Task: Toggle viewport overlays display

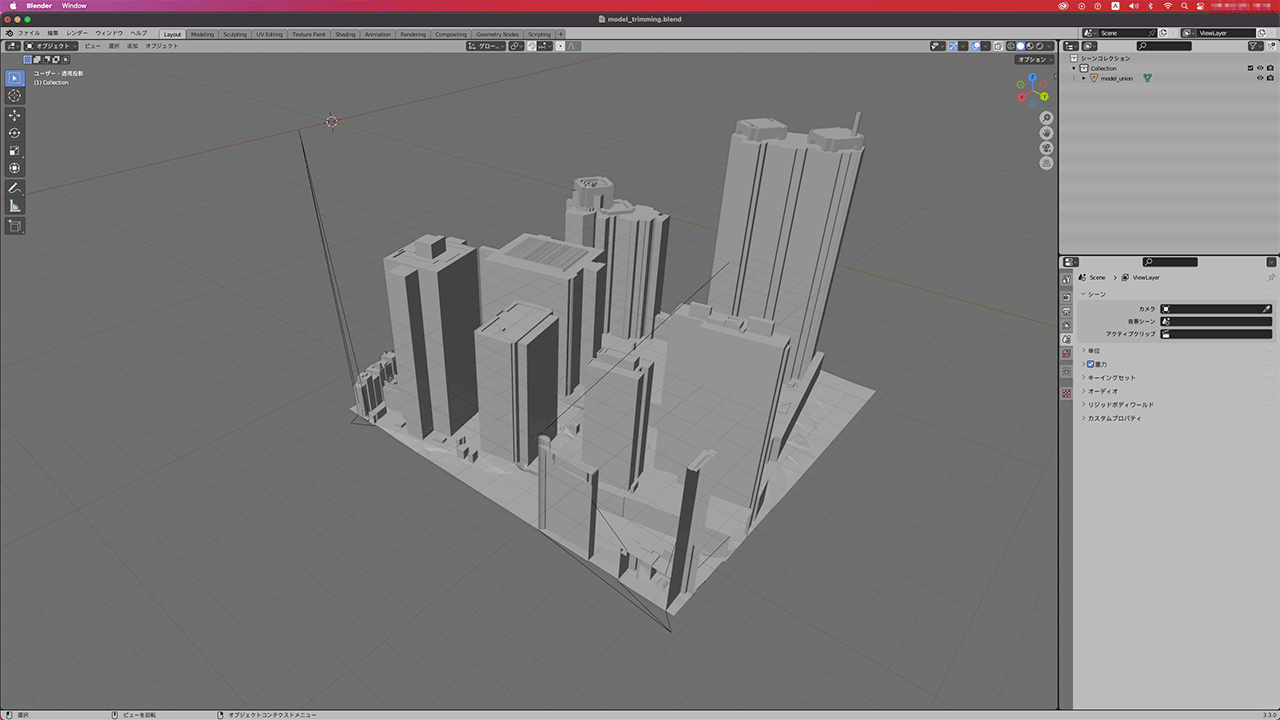Action: 976,46
